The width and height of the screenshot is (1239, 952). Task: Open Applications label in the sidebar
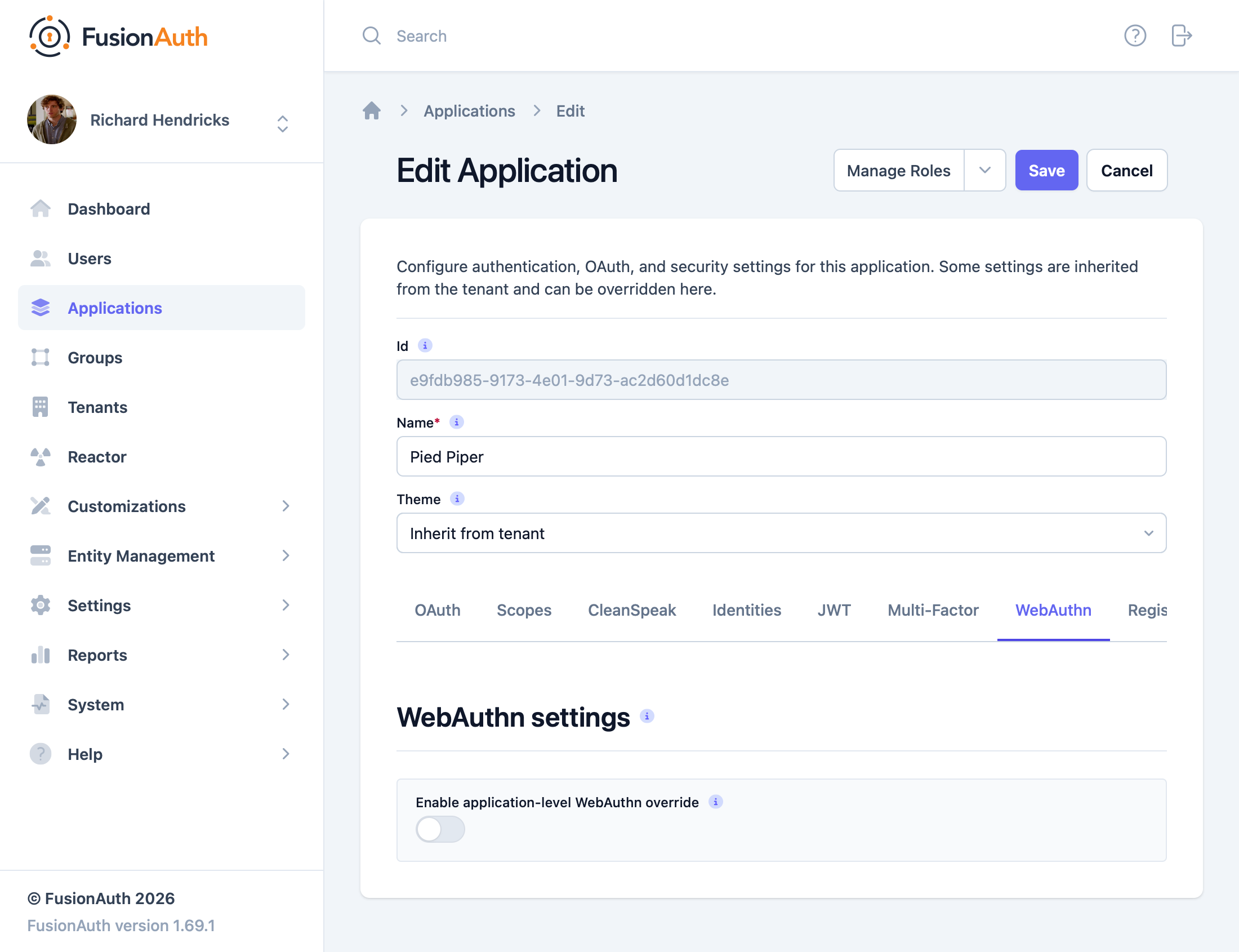[115, 308]
